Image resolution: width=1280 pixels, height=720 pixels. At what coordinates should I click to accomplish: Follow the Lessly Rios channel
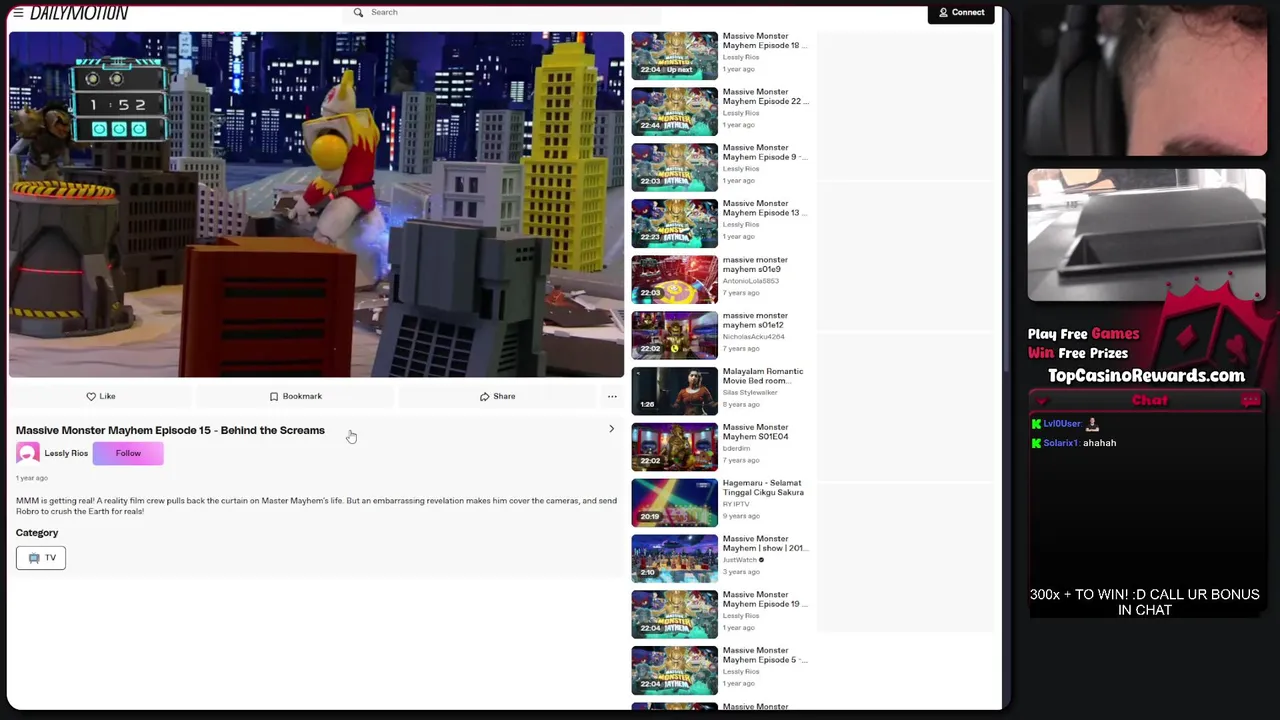coord(128,453)
